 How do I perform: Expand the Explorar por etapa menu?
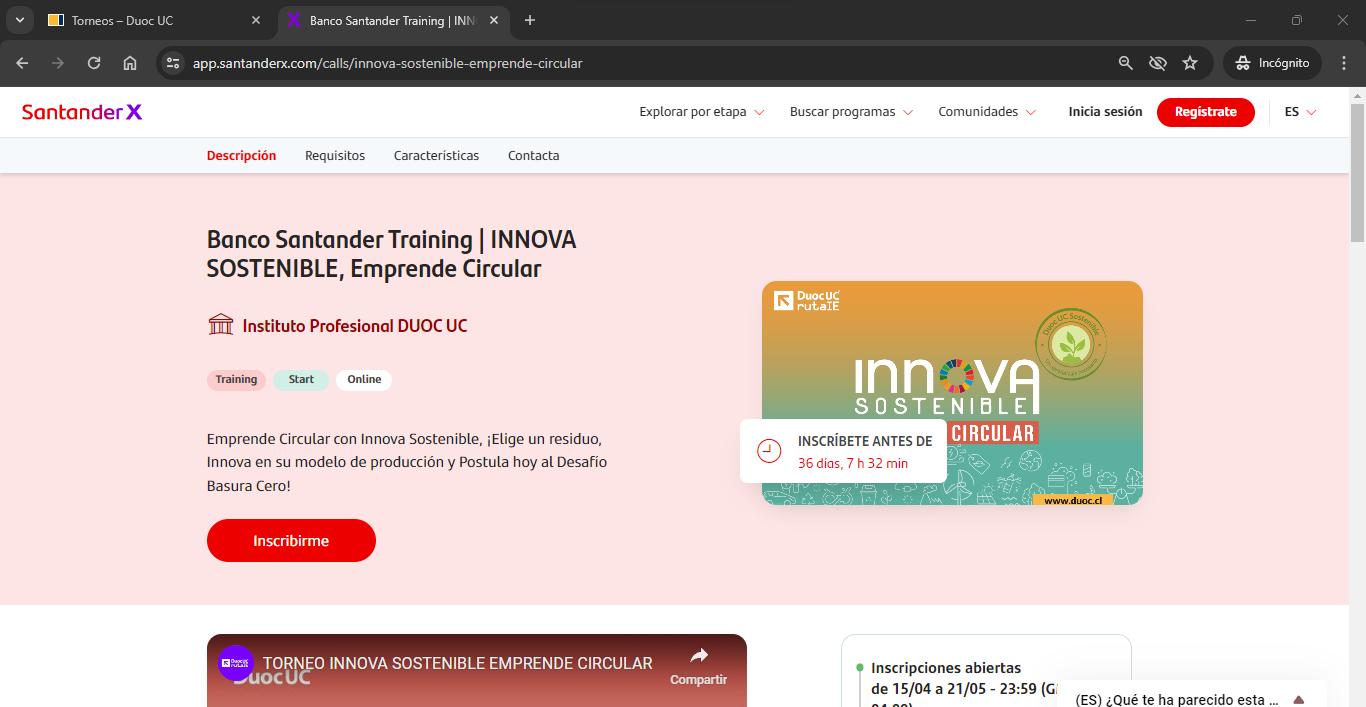[702, 112]
